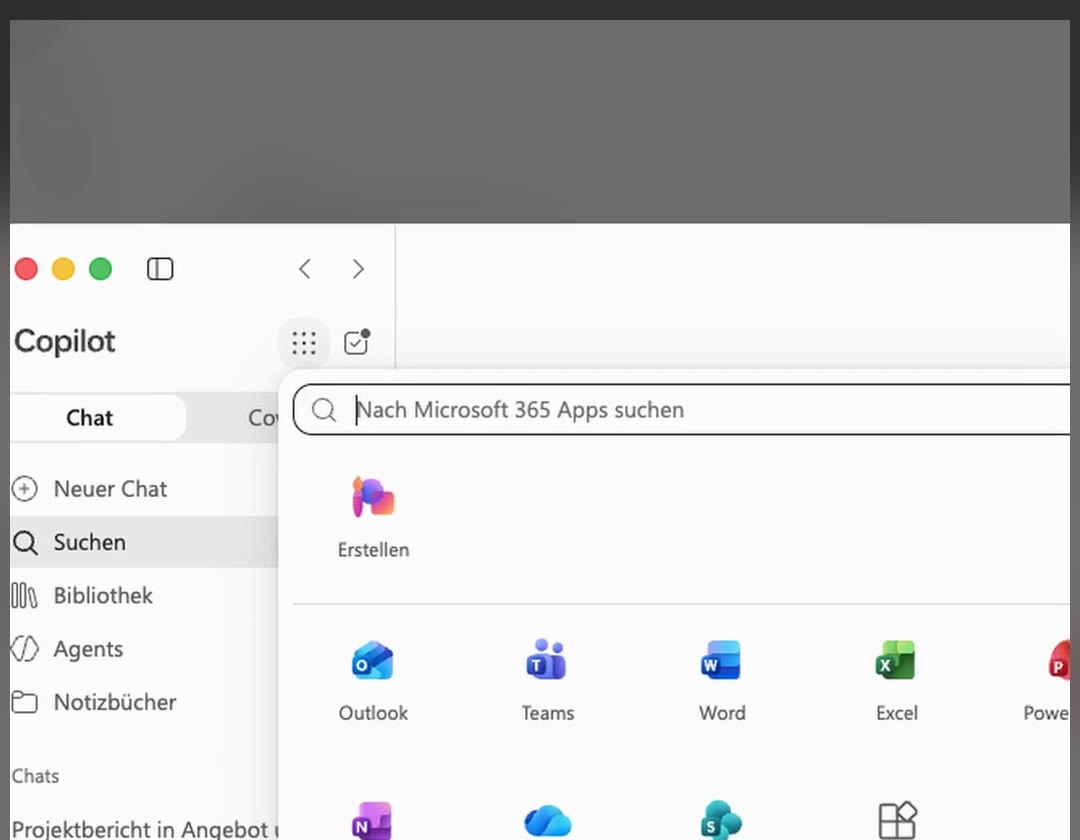1080x840 pixels.
Task: Click the search magnifier in app search field
Action: [323, 410]
